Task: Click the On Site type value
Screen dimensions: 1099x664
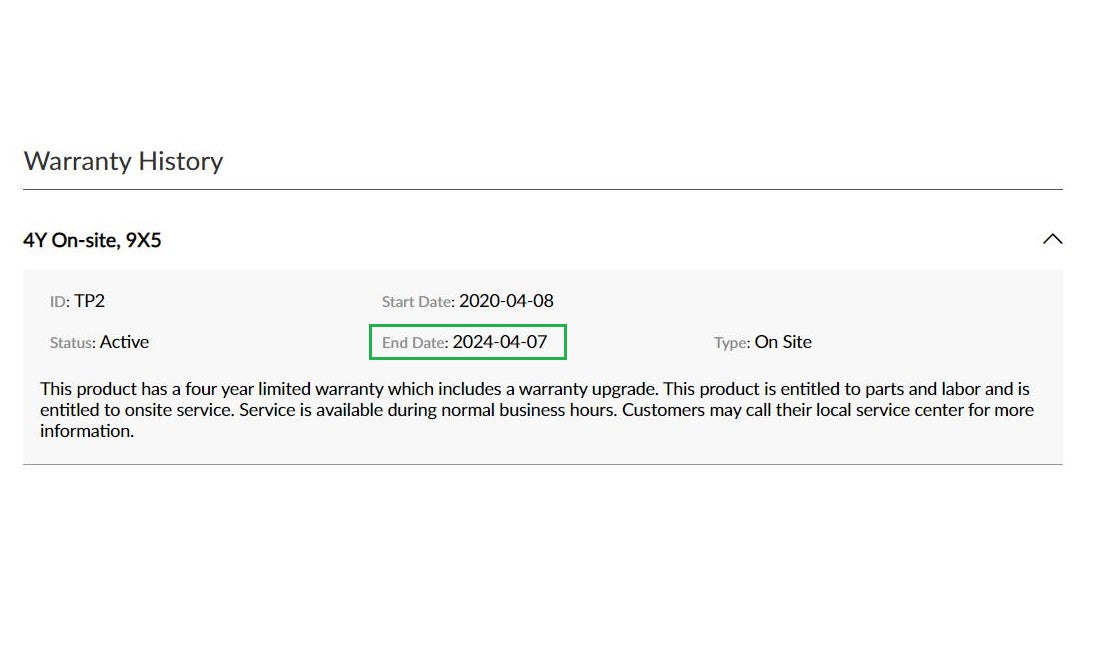Action: (x=783, y=342)
